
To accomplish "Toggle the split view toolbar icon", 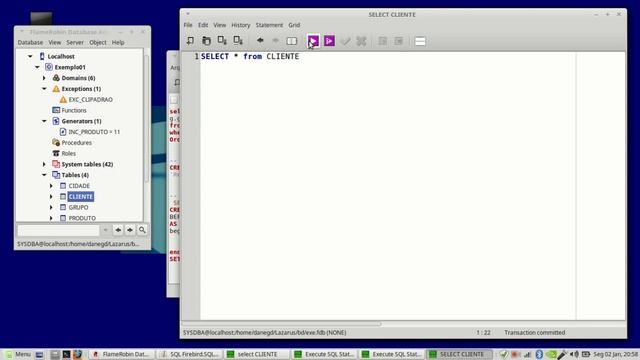I will point(291,41).
